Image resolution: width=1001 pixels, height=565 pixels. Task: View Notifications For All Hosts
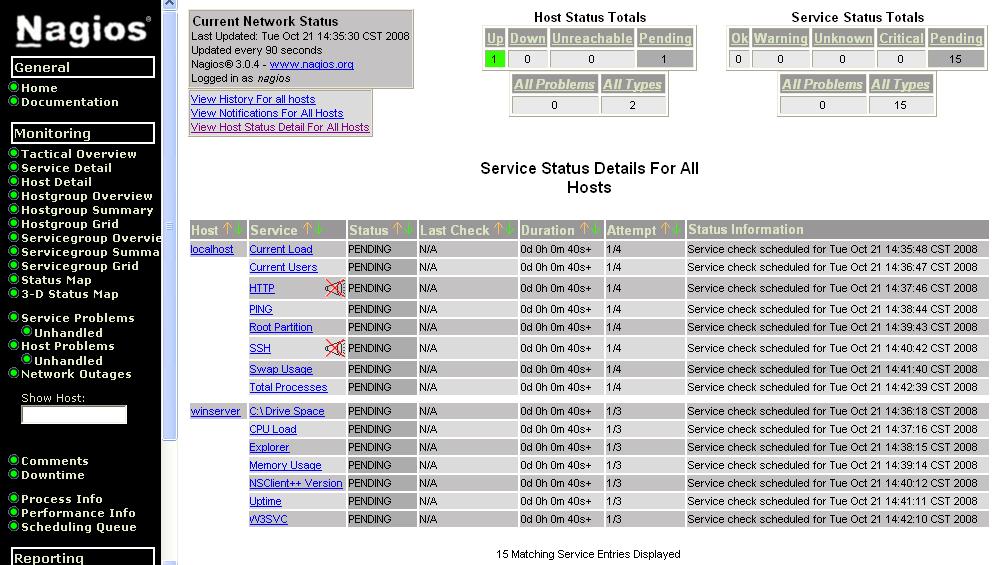pyautogui.click(x=267, y=113)
